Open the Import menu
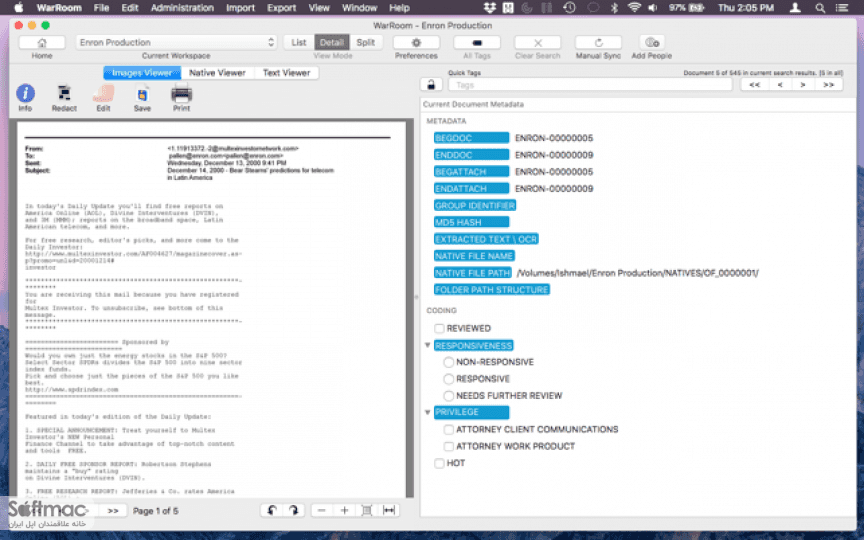 240,8
